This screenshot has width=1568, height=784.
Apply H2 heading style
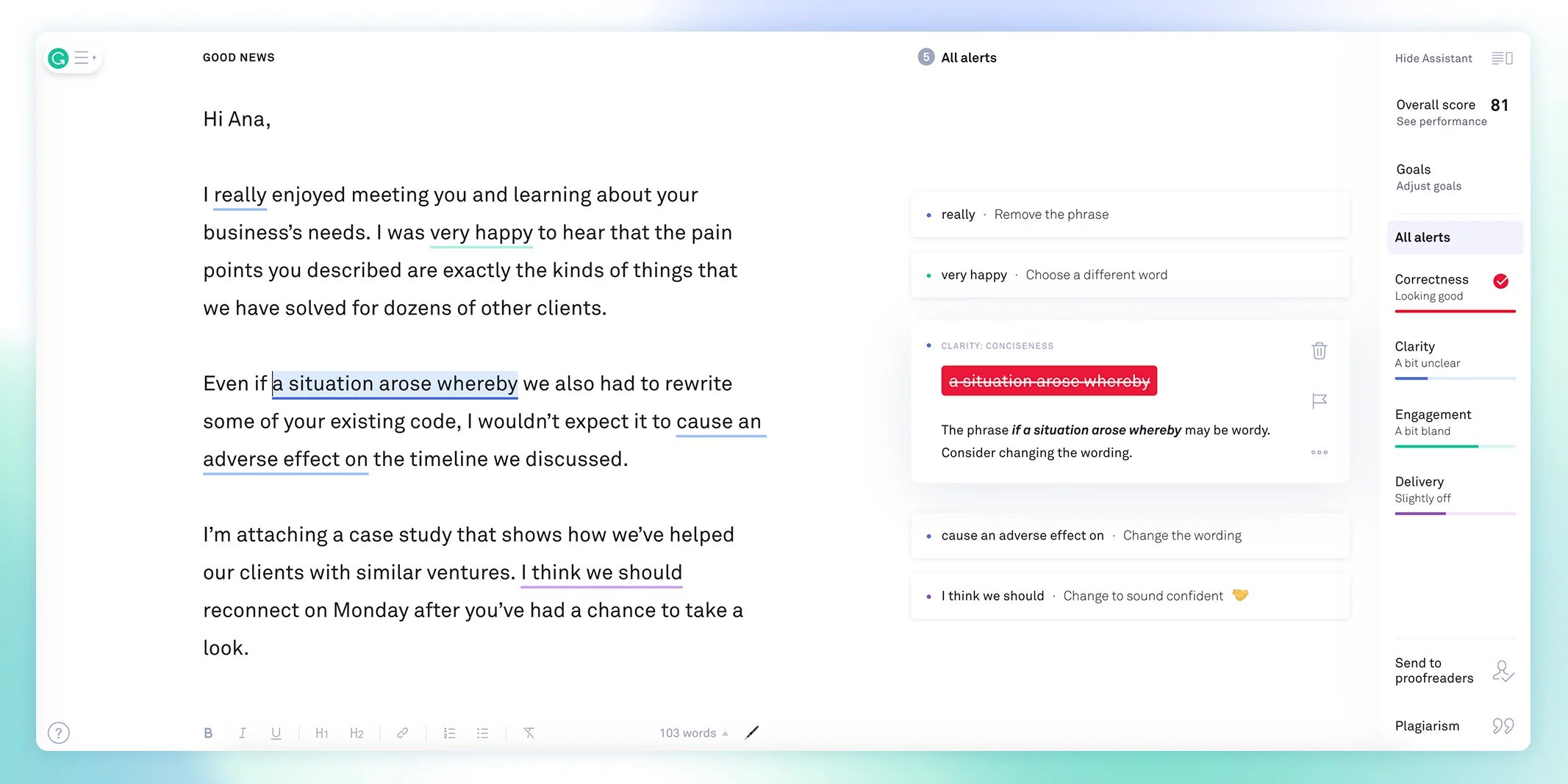pyautogui.click(x=357, y=732)
